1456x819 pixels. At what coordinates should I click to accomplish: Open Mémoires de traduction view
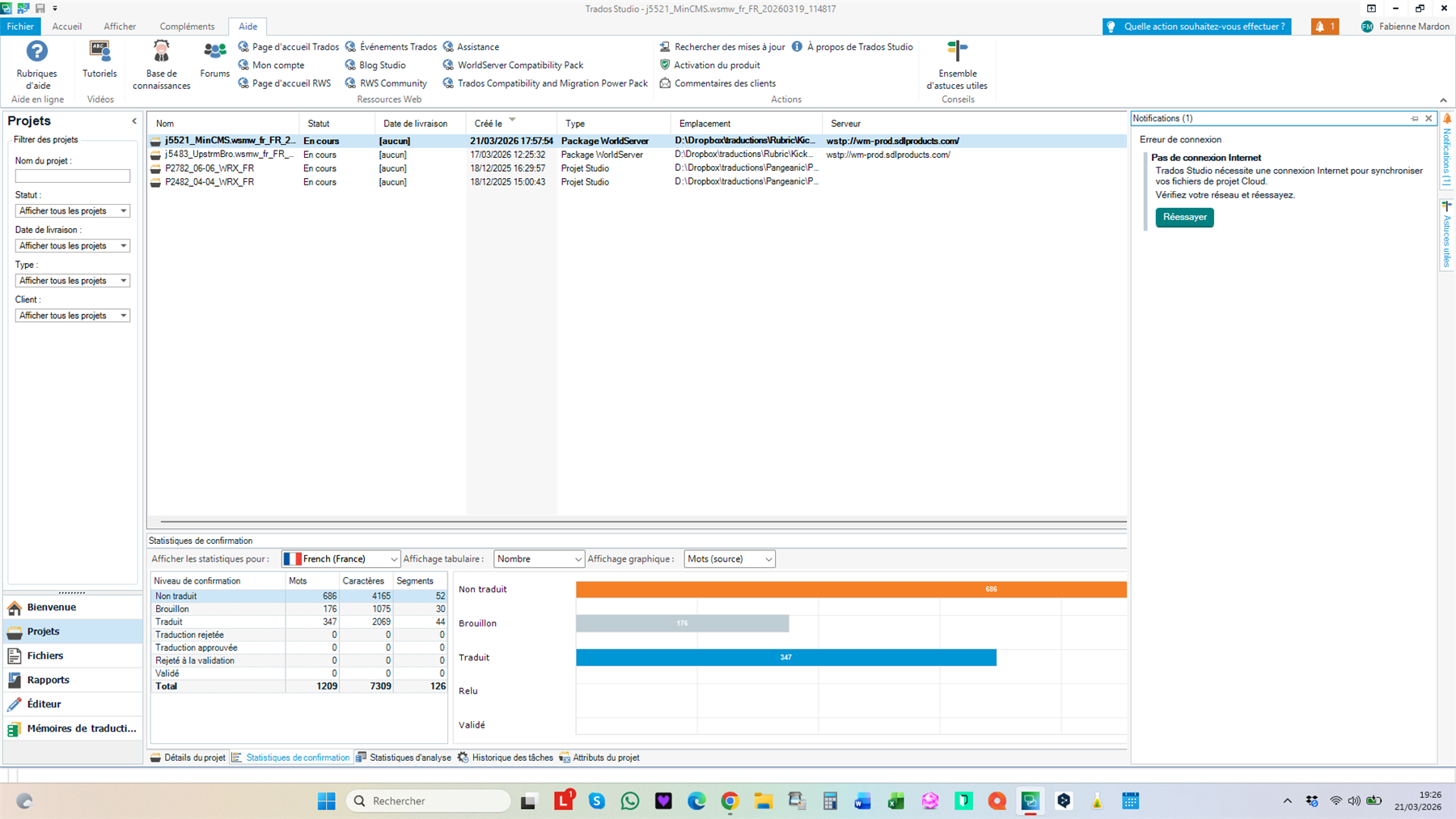click(x=81, y=728)
